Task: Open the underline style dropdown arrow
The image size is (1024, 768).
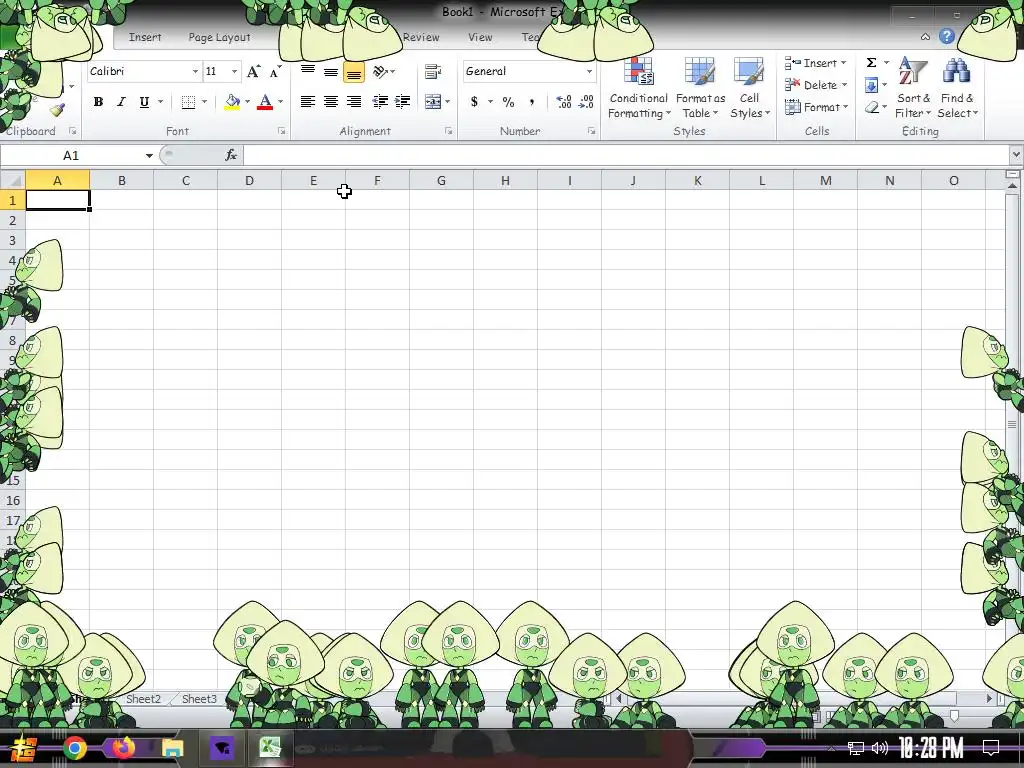Action: (x=160, y=102)
